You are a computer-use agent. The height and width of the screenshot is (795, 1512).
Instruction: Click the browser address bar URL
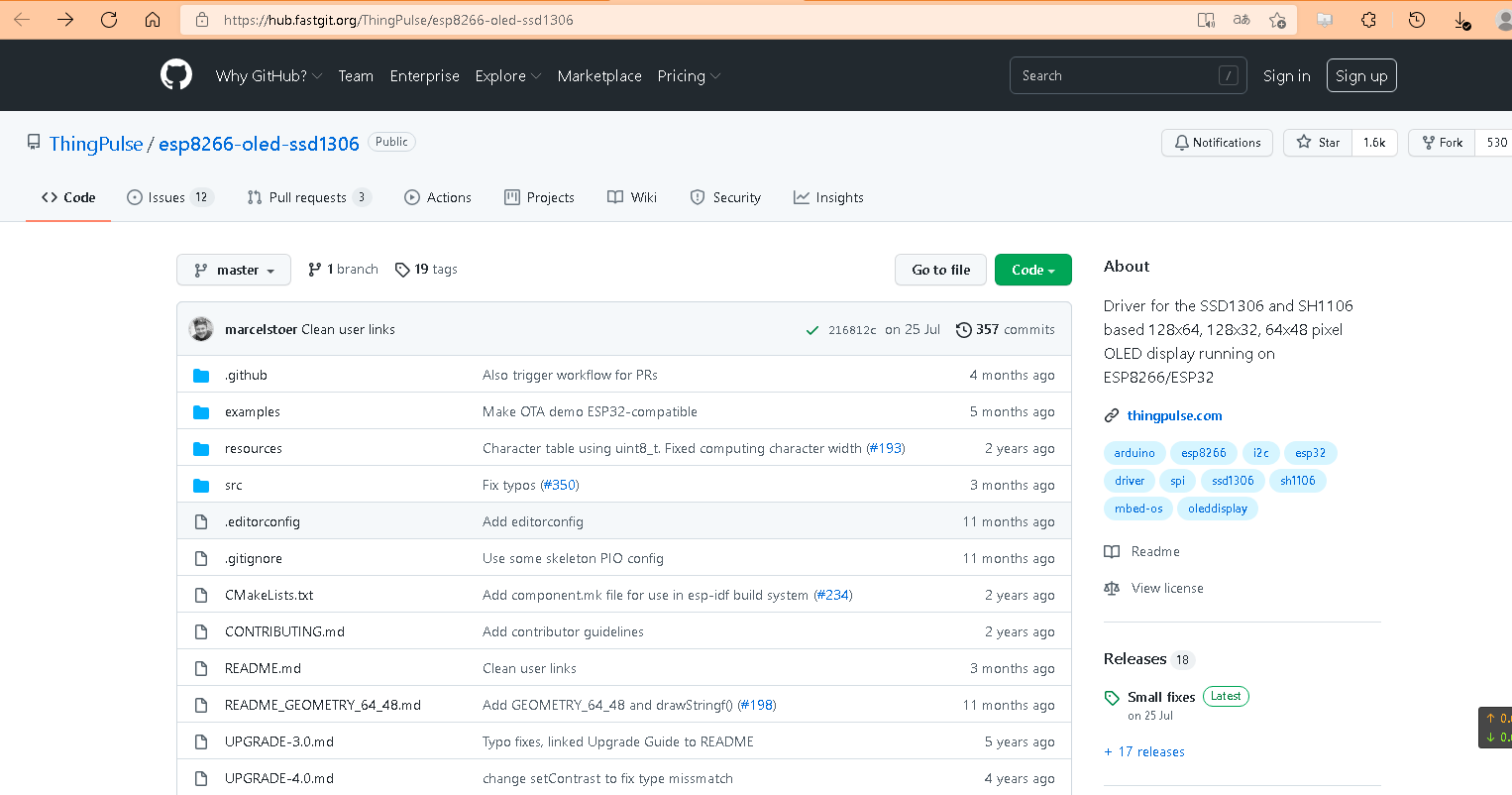pos(398,20)
